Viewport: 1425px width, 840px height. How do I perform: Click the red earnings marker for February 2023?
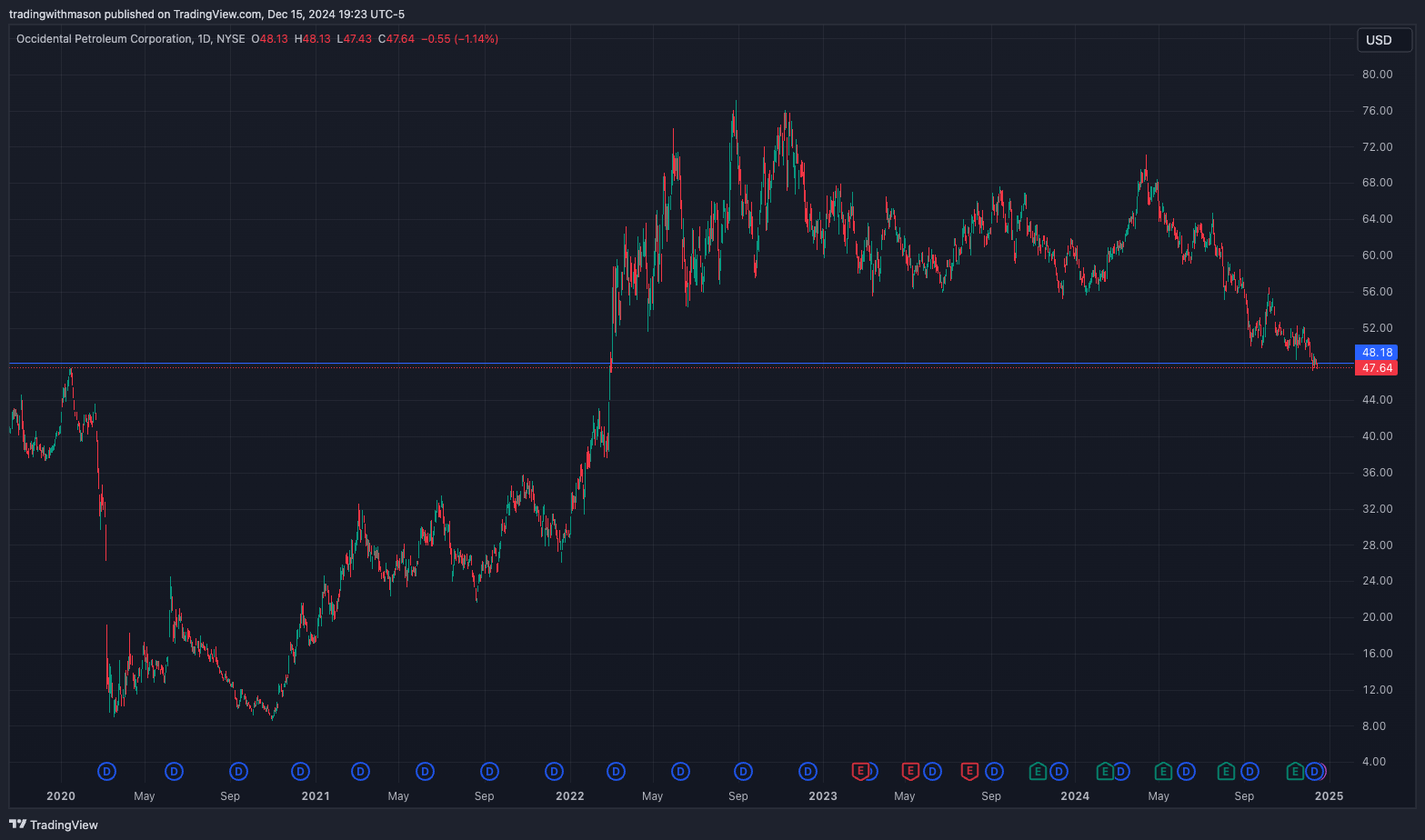point(859,772)
